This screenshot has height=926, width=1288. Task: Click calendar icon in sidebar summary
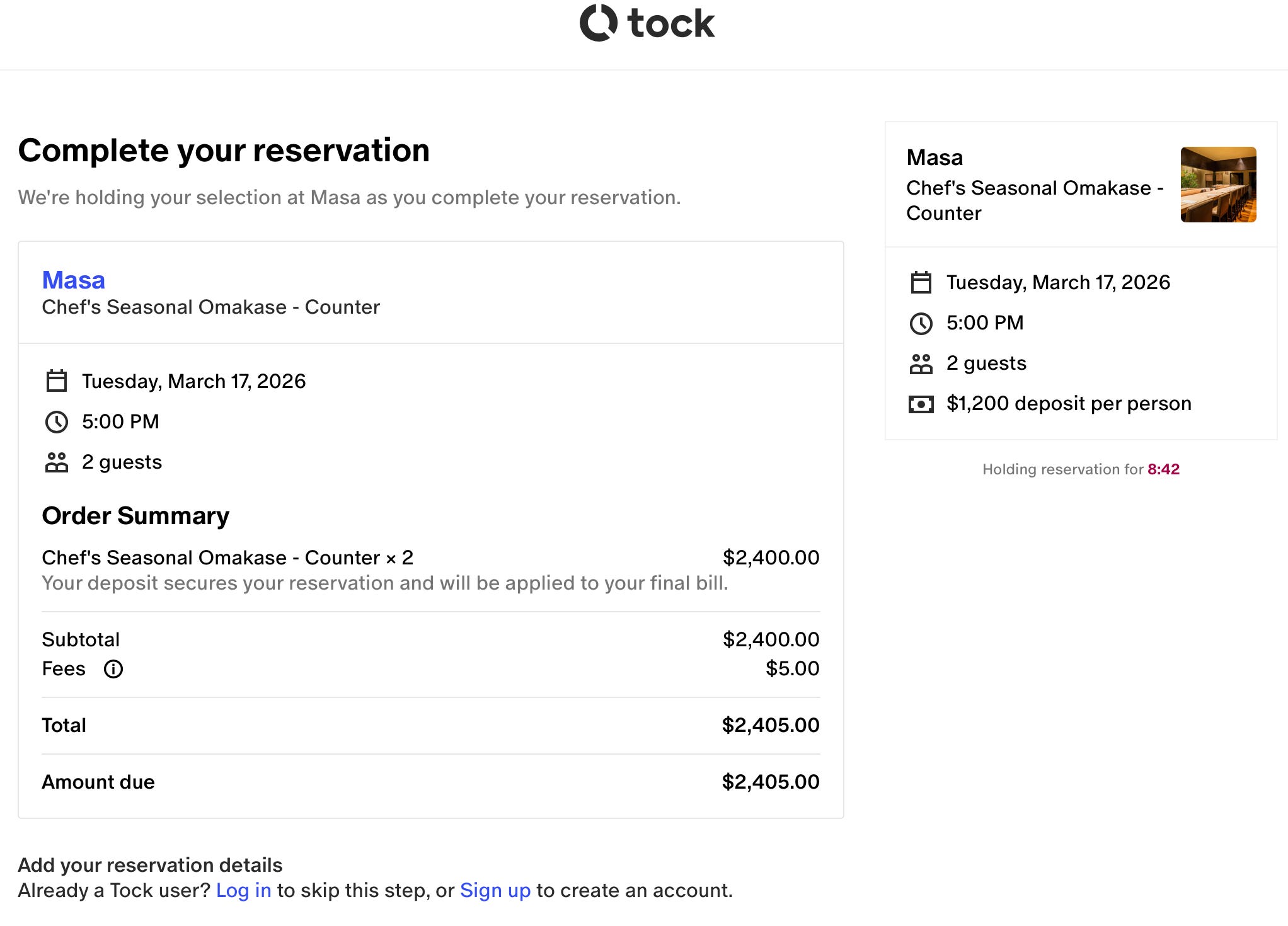click(921, 282)
